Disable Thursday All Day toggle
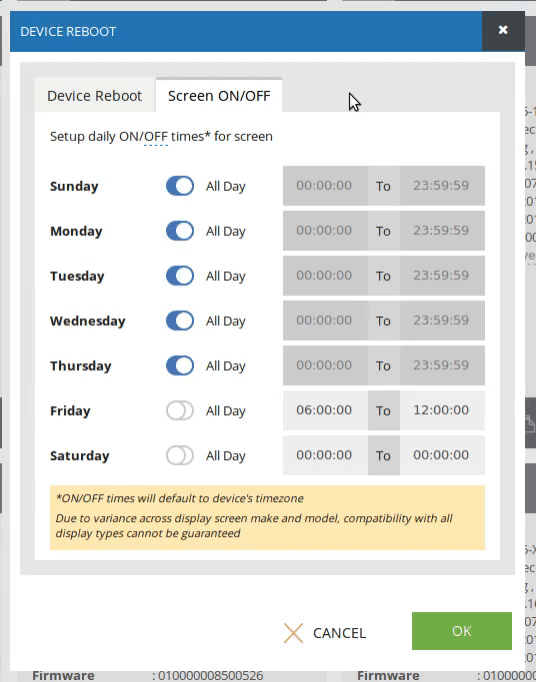536x682 pixels. (180, 366)
